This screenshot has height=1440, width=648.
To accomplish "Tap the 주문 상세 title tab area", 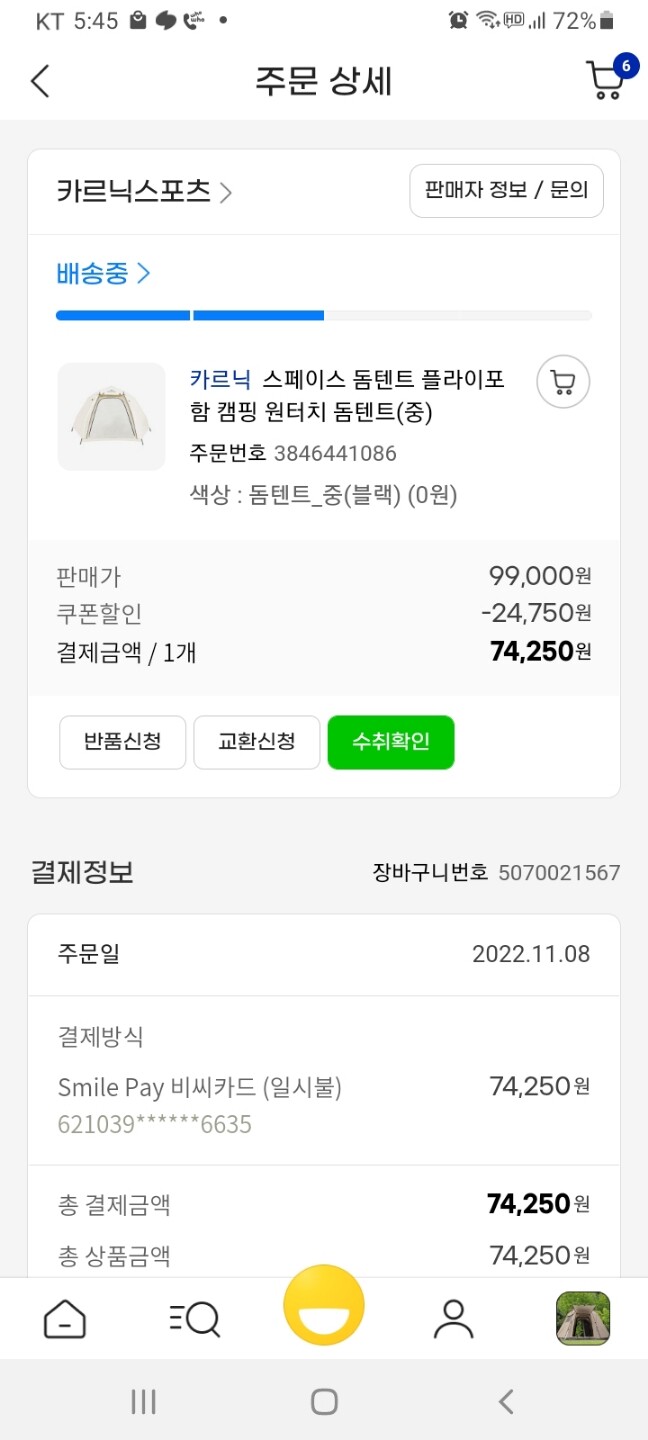I will pos(324,80).
